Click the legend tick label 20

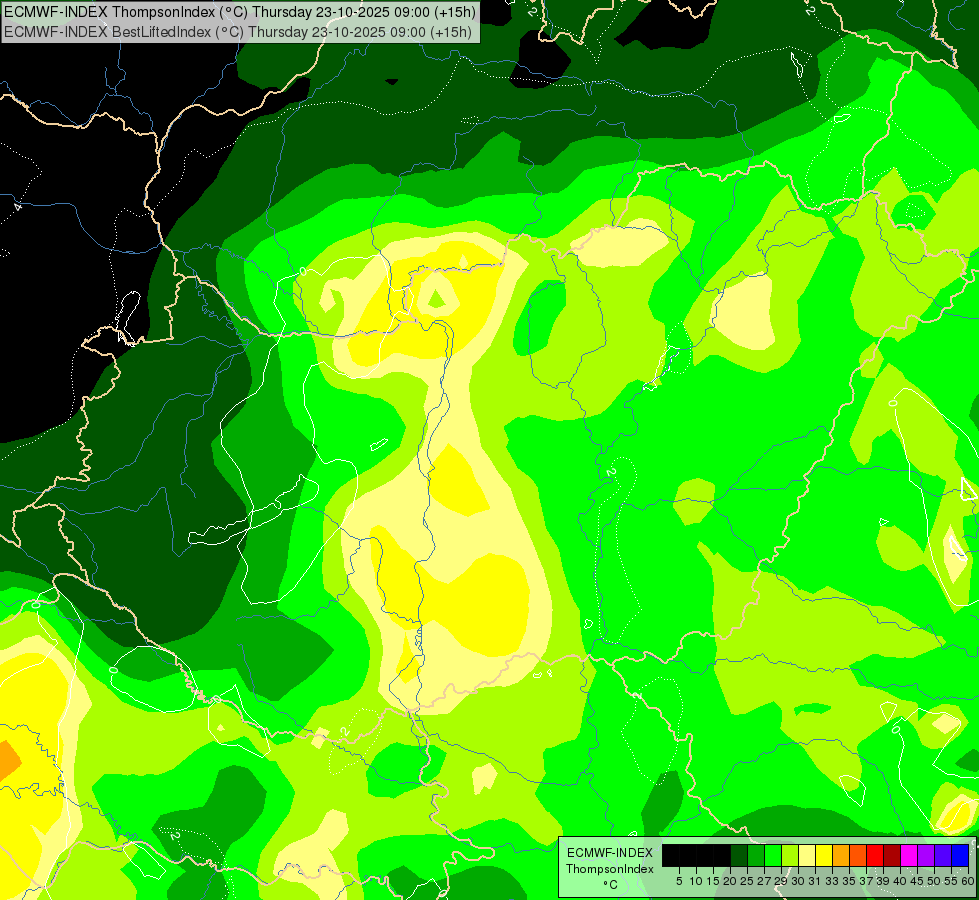(x=730, y=881)
